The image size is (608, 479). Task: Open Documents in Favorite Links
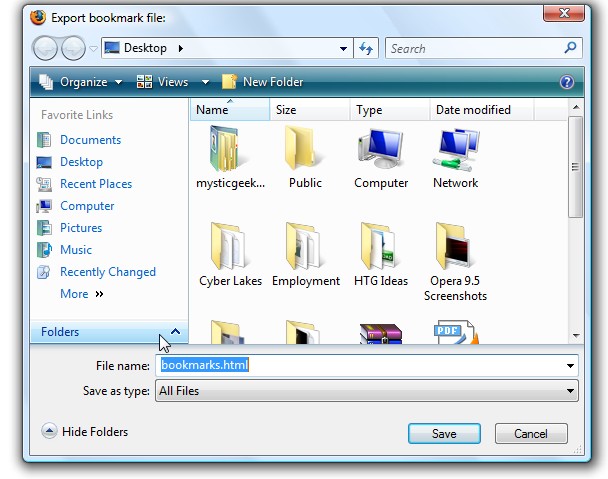pyautogui.click(x=90, y=140)
